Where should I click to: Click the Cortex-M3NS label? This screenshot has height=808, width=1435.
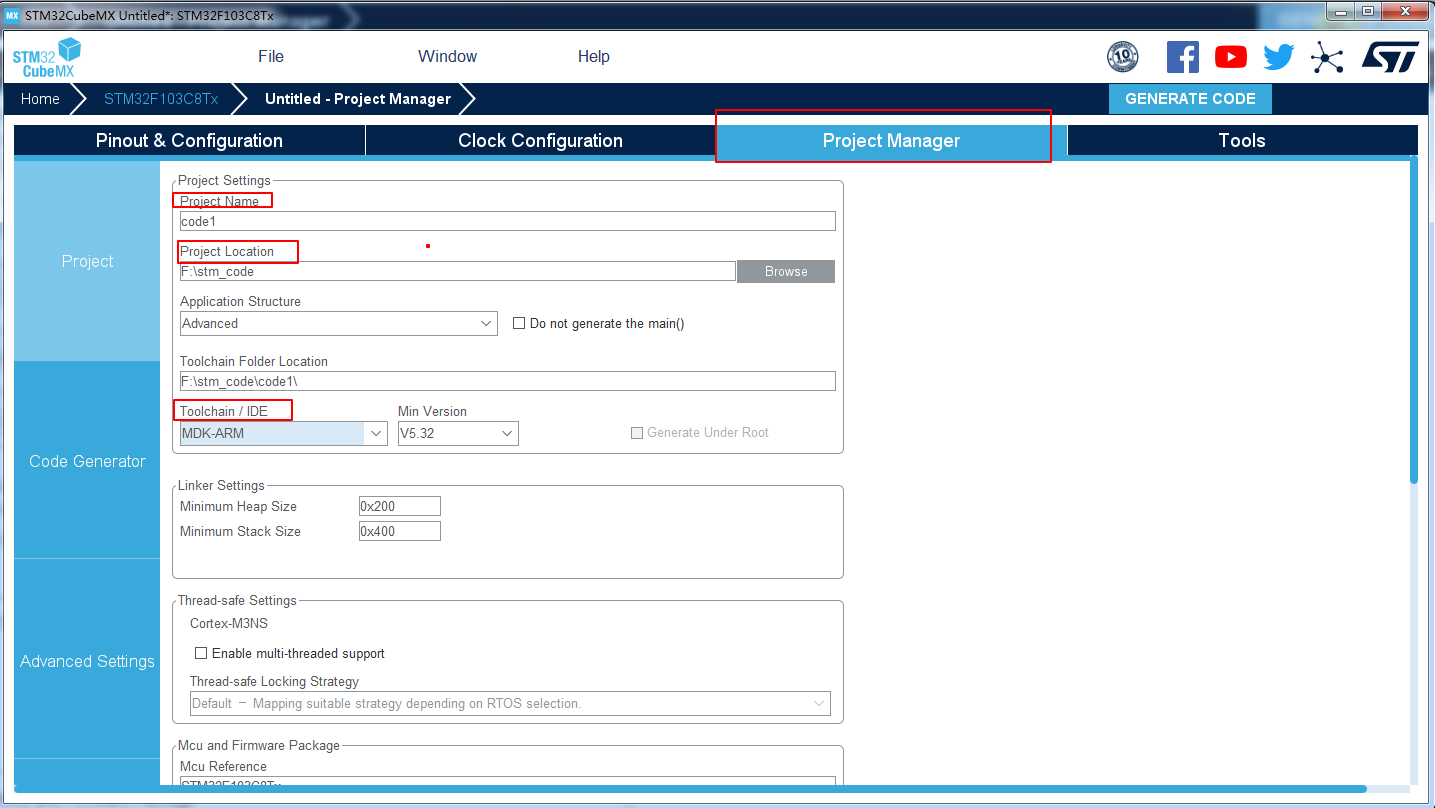tap(229, 624)
